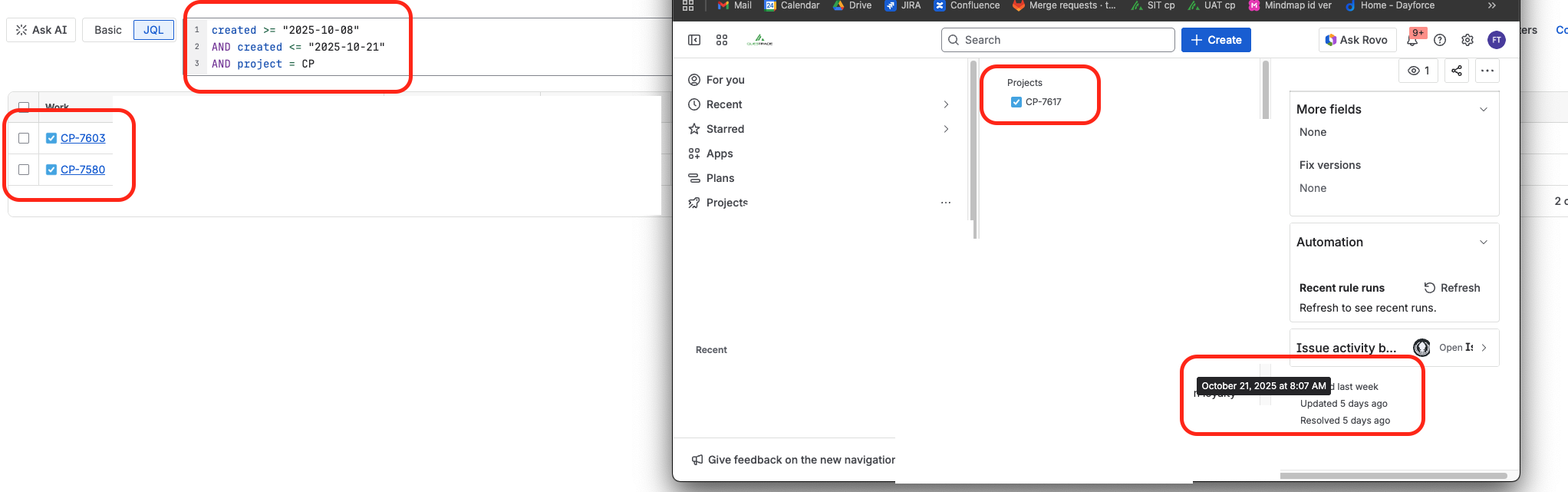Switch search mode to Basic

click(x=108, y=30)
